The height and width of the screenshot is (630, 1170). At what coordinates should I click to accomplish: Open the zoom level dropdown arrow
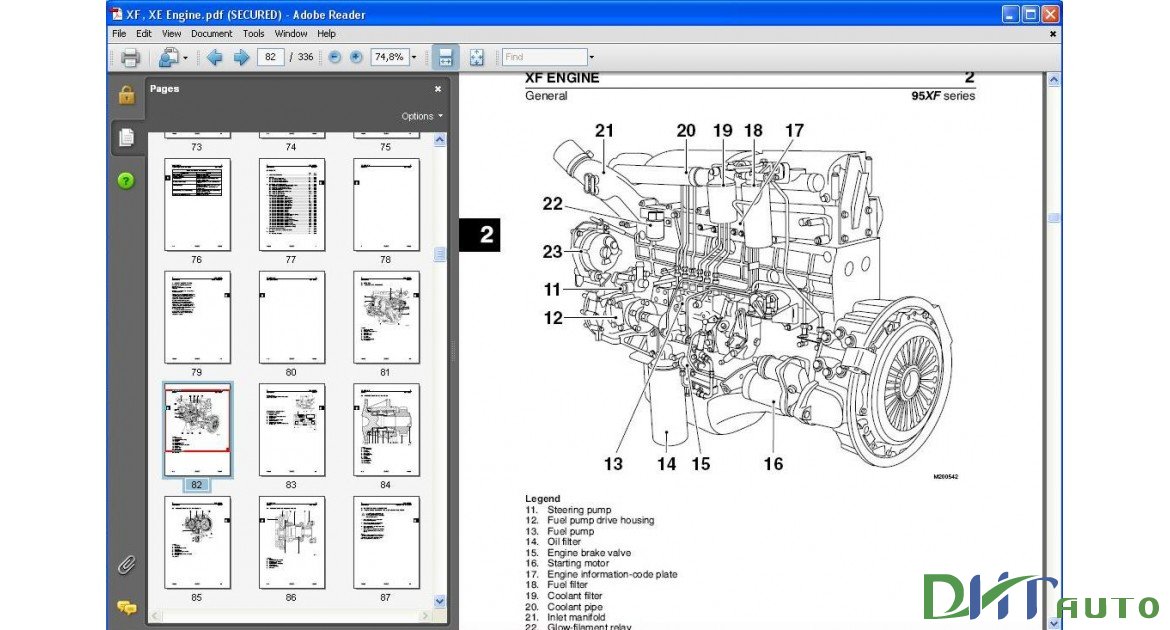(x=414, y=57)
